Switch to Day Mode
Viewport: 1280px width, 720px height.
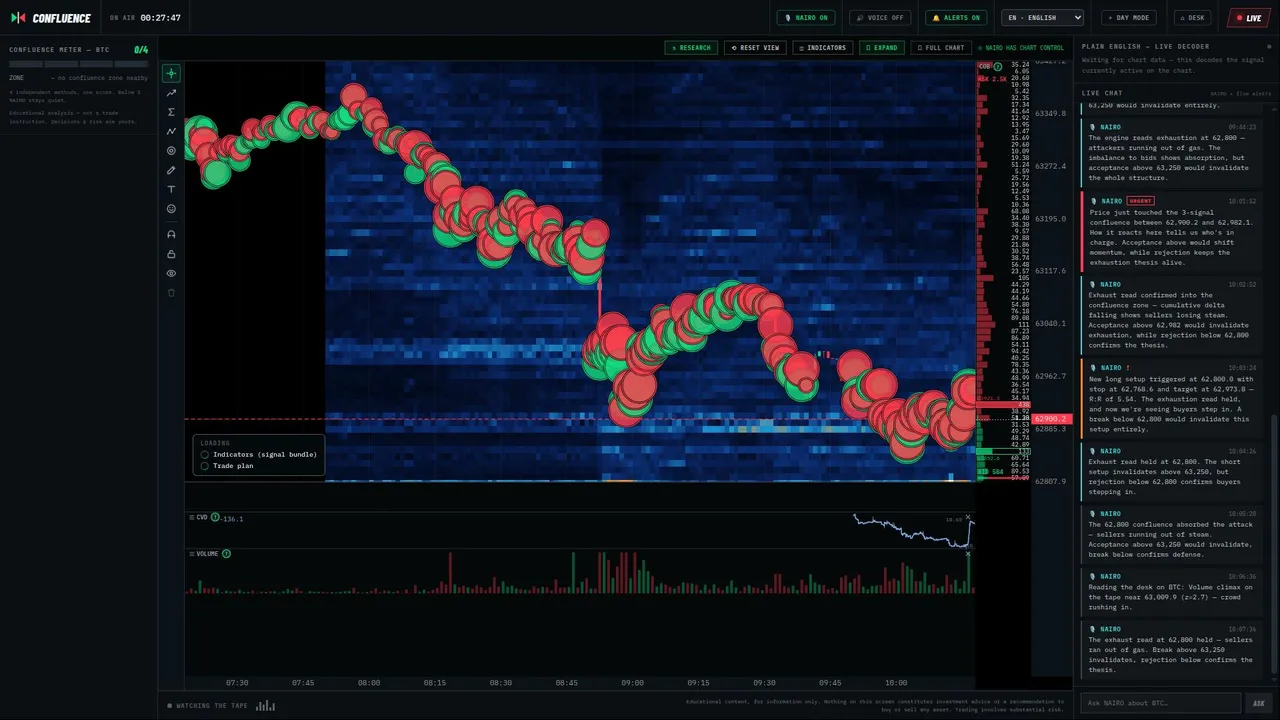(x=1129, y=18)
